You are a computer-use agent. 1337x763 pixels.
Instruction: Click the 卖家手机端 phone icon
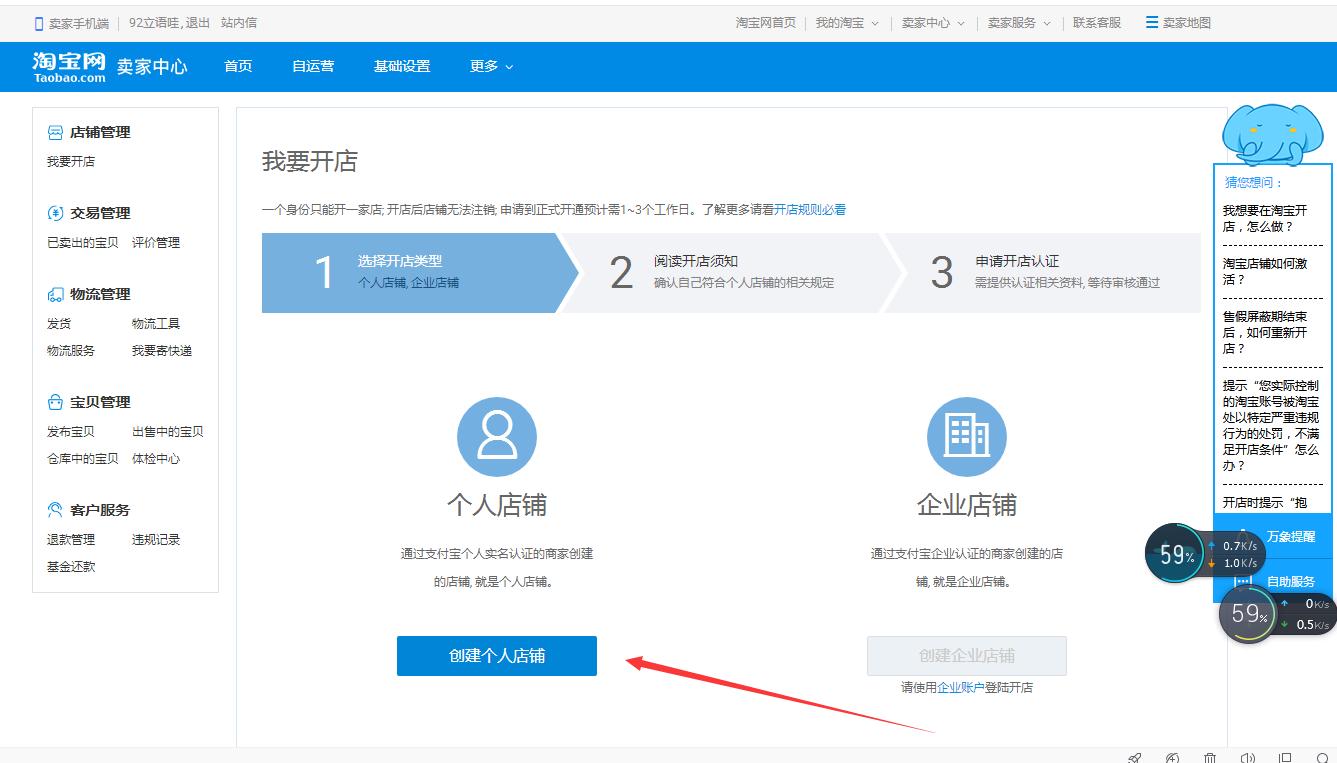click(38, 21)
